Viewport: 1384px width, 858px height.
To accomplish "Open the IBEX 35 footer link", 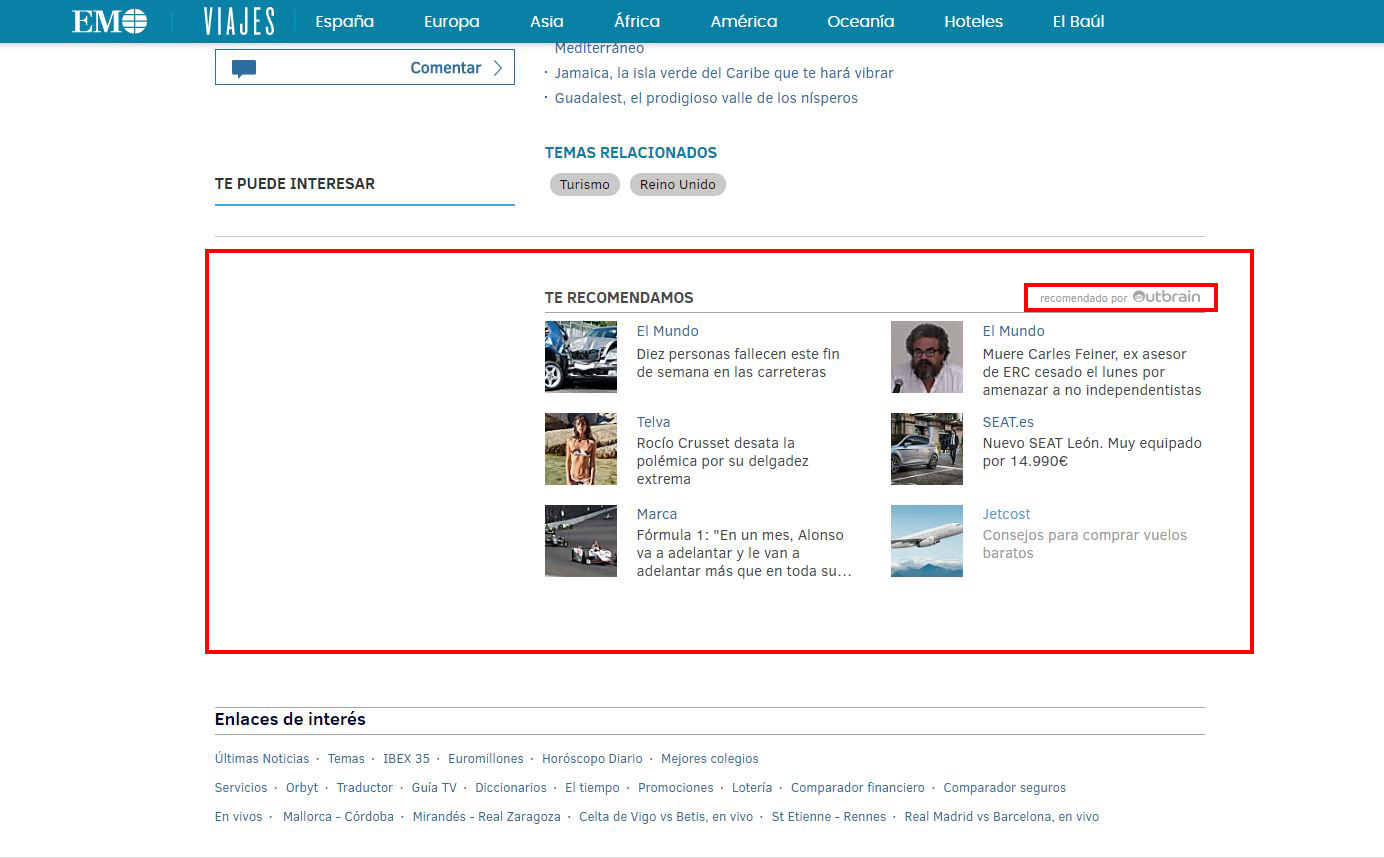I will click(406, 759).
